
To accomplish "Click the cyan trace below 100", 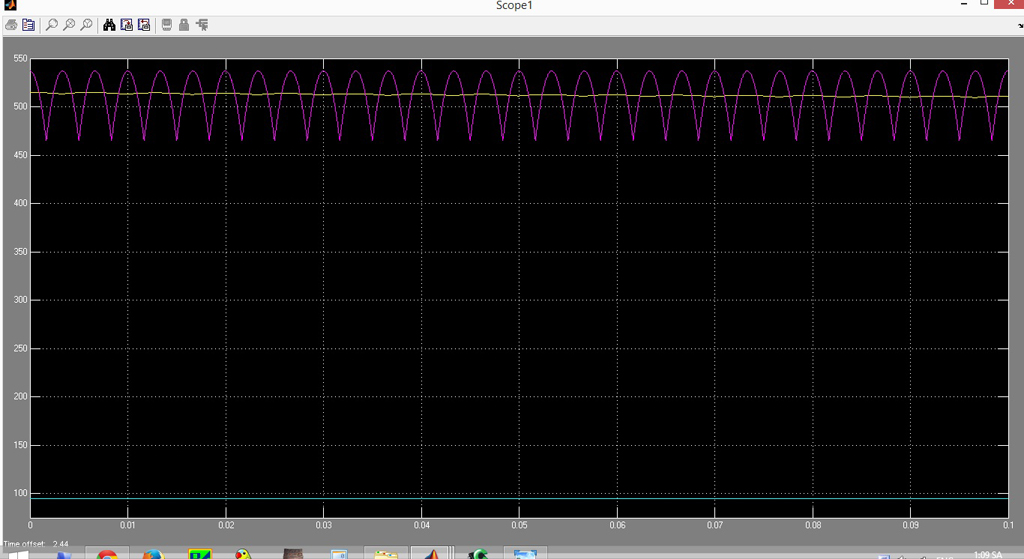I will [x=519, y=498].
